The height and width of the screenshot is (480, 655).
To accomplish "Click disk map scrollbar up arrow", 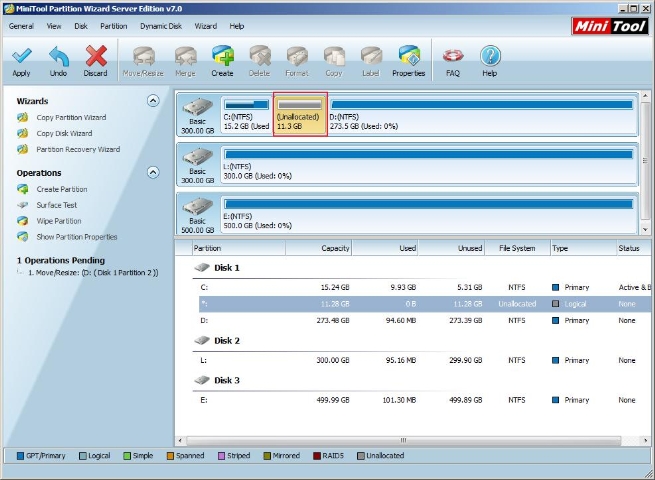I will click(645, 96).
